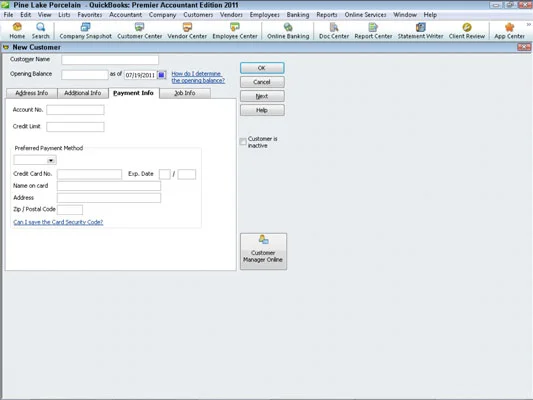The image size is (533, 400).
Task: Open the Edit menu
Action: point(25,15)
